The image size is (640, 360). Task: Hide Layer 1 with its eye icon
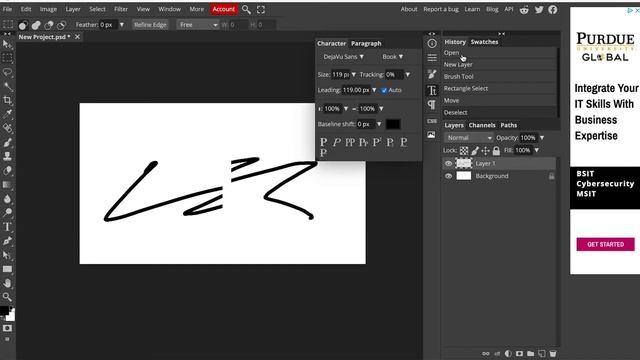pos(448,164)
